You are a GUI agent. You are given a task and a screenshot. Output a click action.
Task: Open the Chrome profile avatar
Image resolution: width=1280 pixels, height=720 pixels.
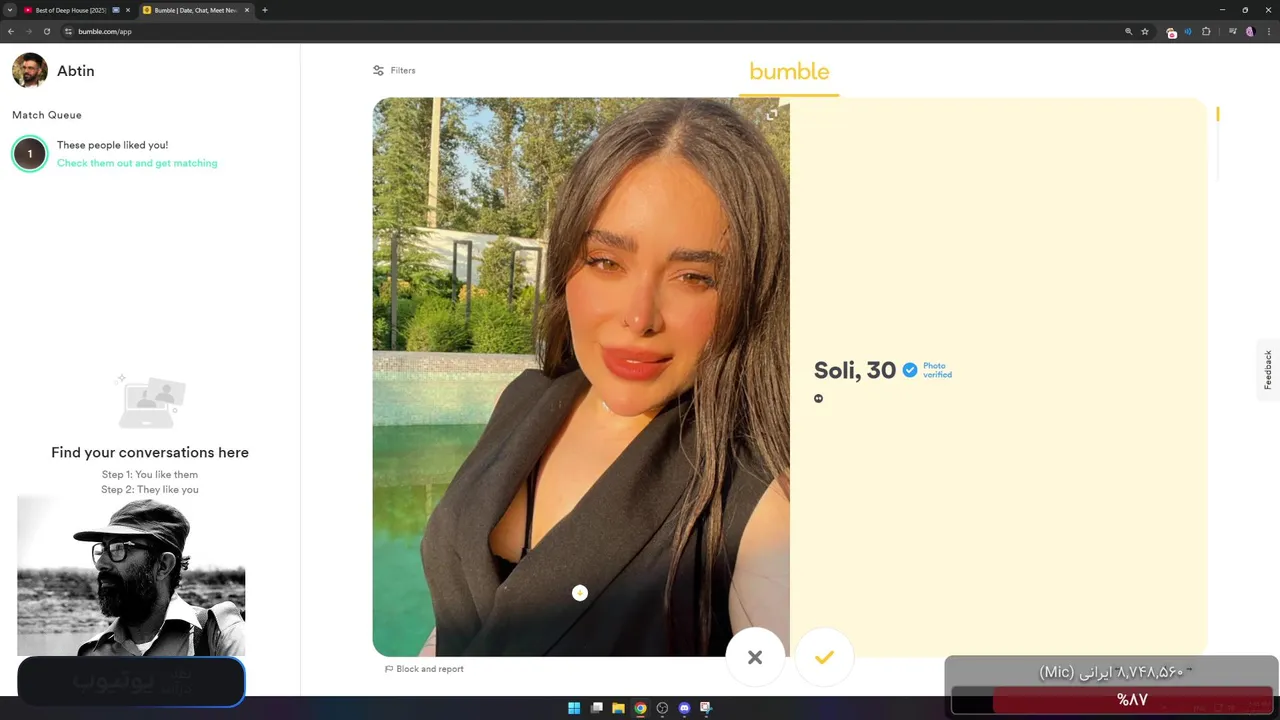[1250, 31]
